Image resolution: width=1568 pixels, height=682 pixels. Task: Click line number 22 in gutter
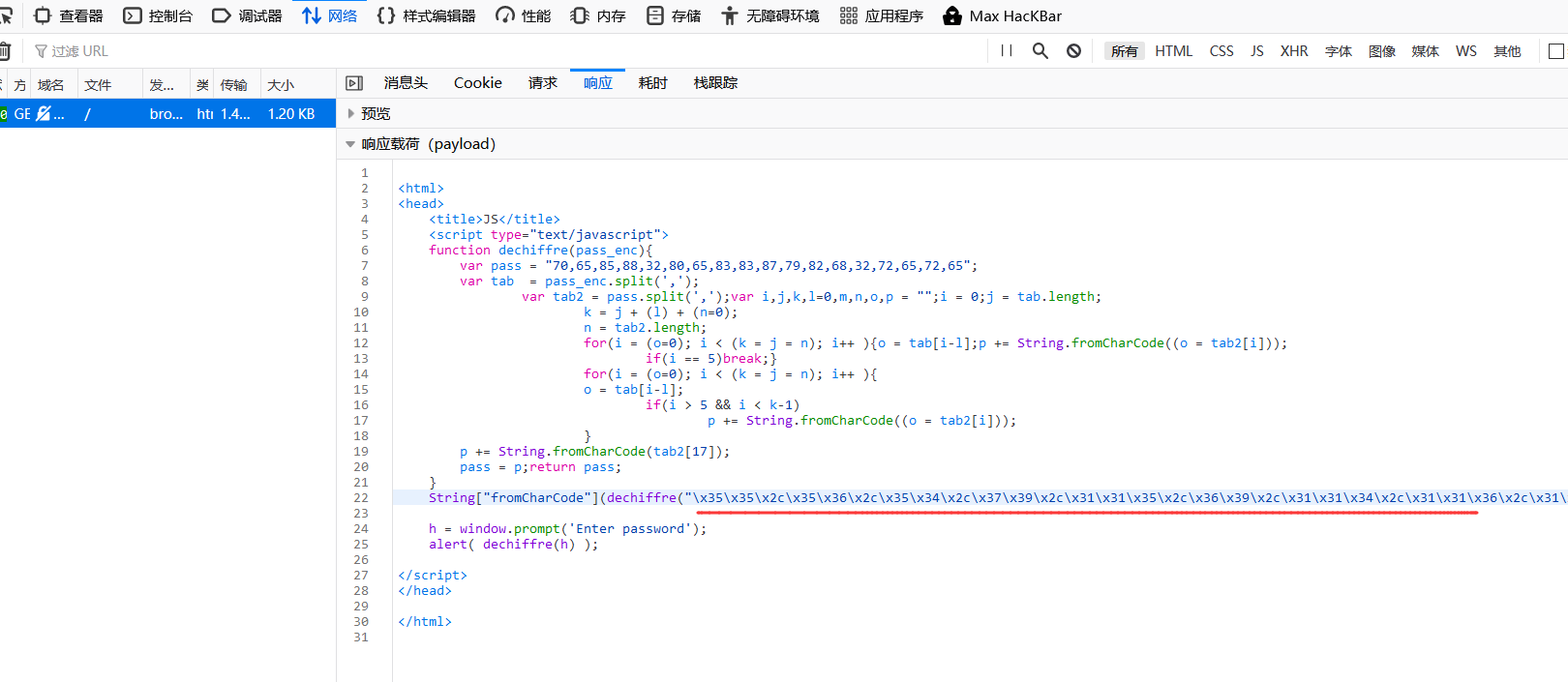pos(361,497)
